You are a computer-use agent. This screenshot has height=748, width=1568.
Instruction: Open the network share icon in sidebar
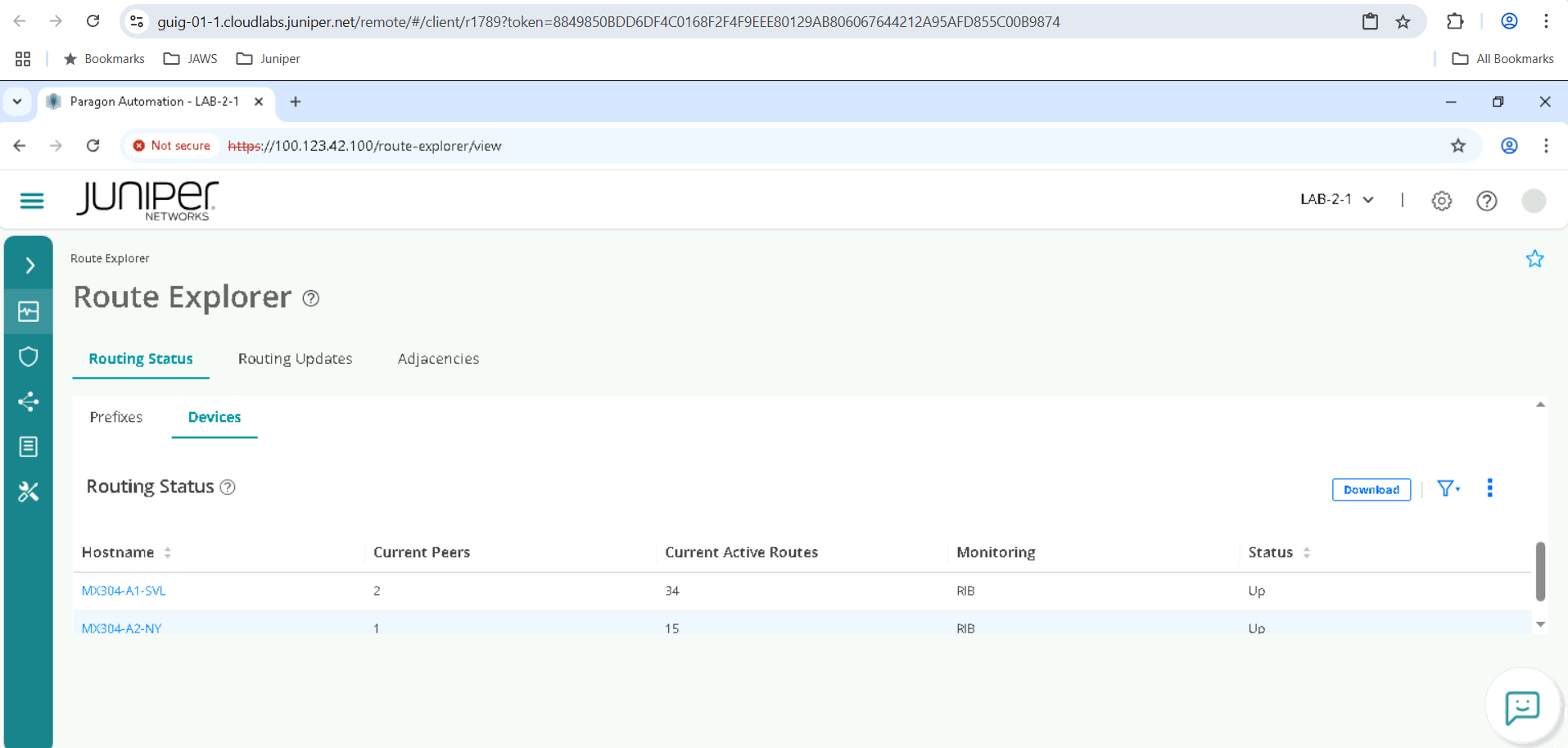point(29,401)
